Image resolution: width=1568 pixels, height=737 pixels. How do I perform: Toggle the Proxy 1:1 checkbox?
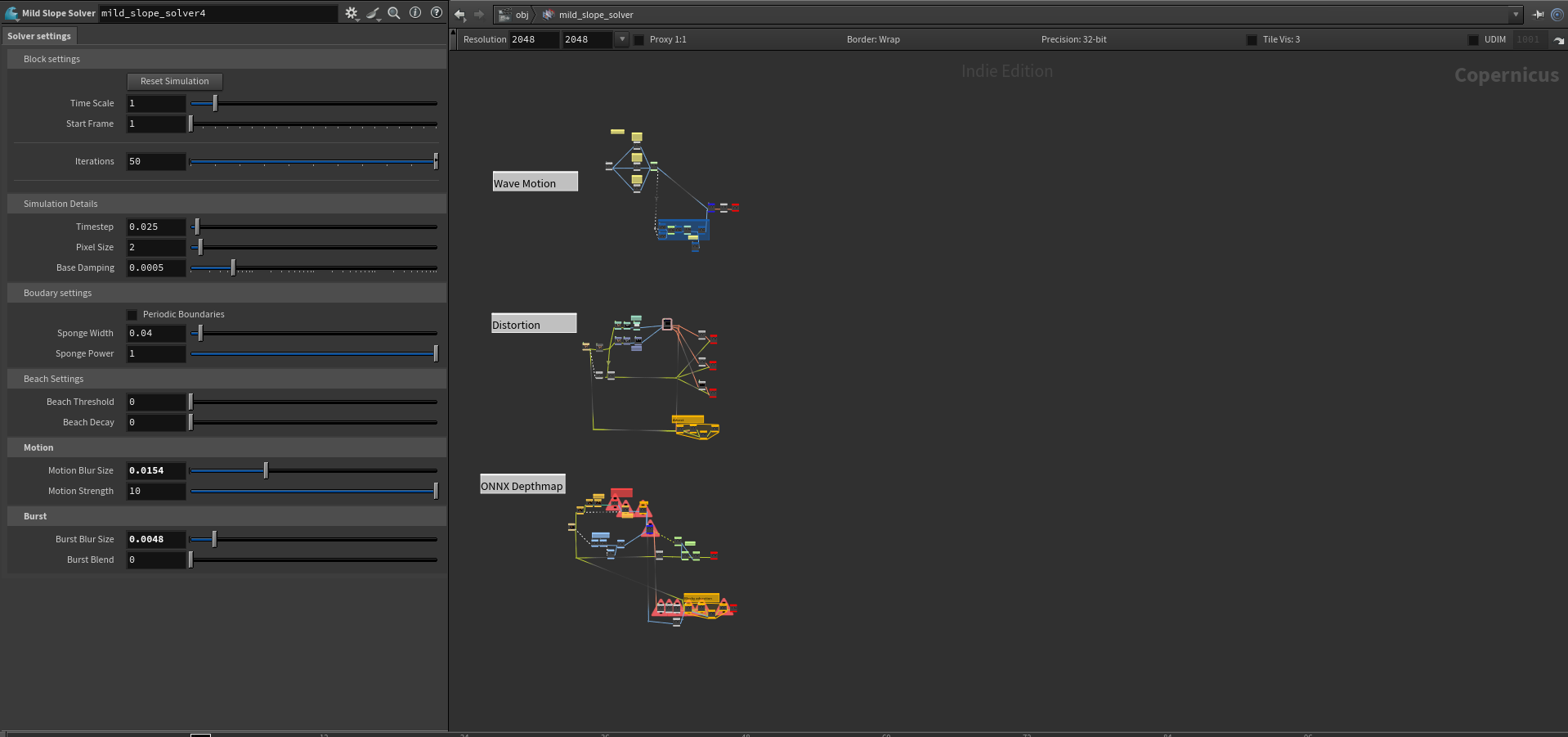[x=639, y=40]
